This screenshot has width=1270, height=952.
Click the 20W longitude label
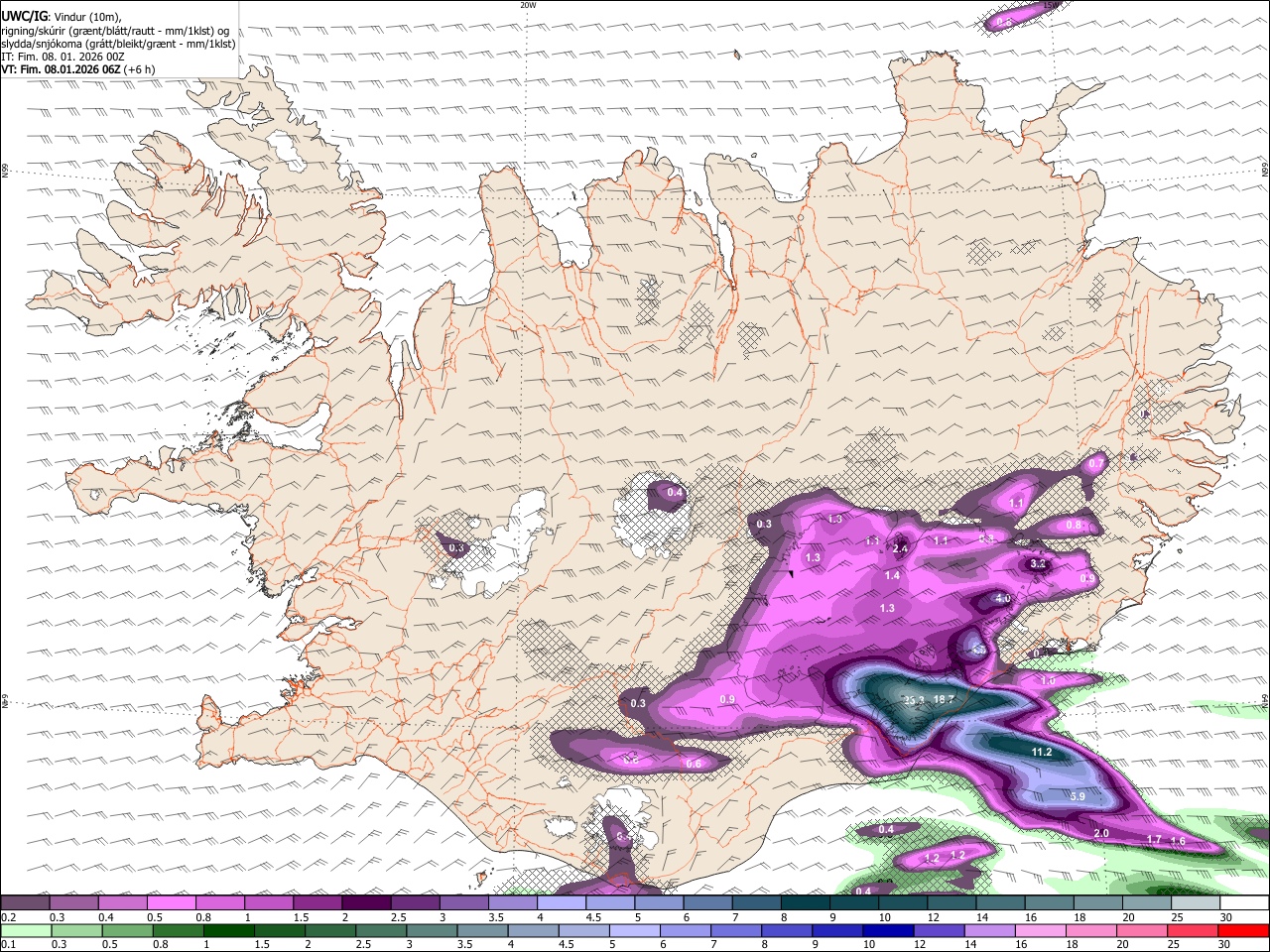(x=528, y=5)
